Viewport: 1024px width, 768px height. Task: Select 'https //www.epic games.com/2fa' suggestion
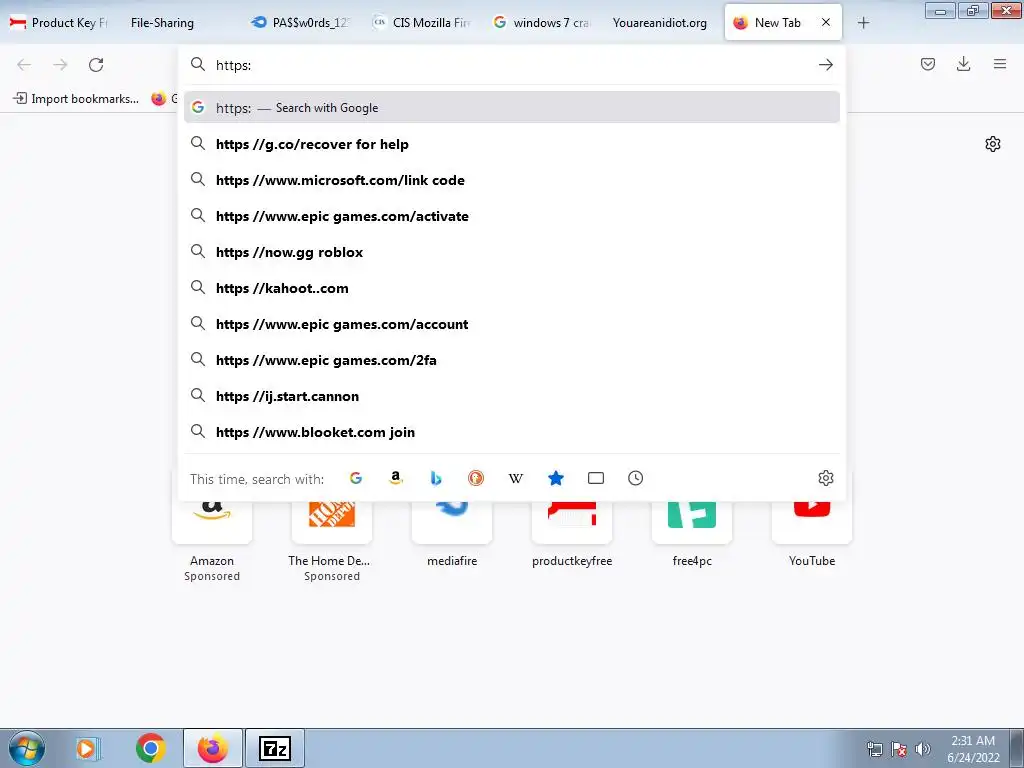coord(512,360)
